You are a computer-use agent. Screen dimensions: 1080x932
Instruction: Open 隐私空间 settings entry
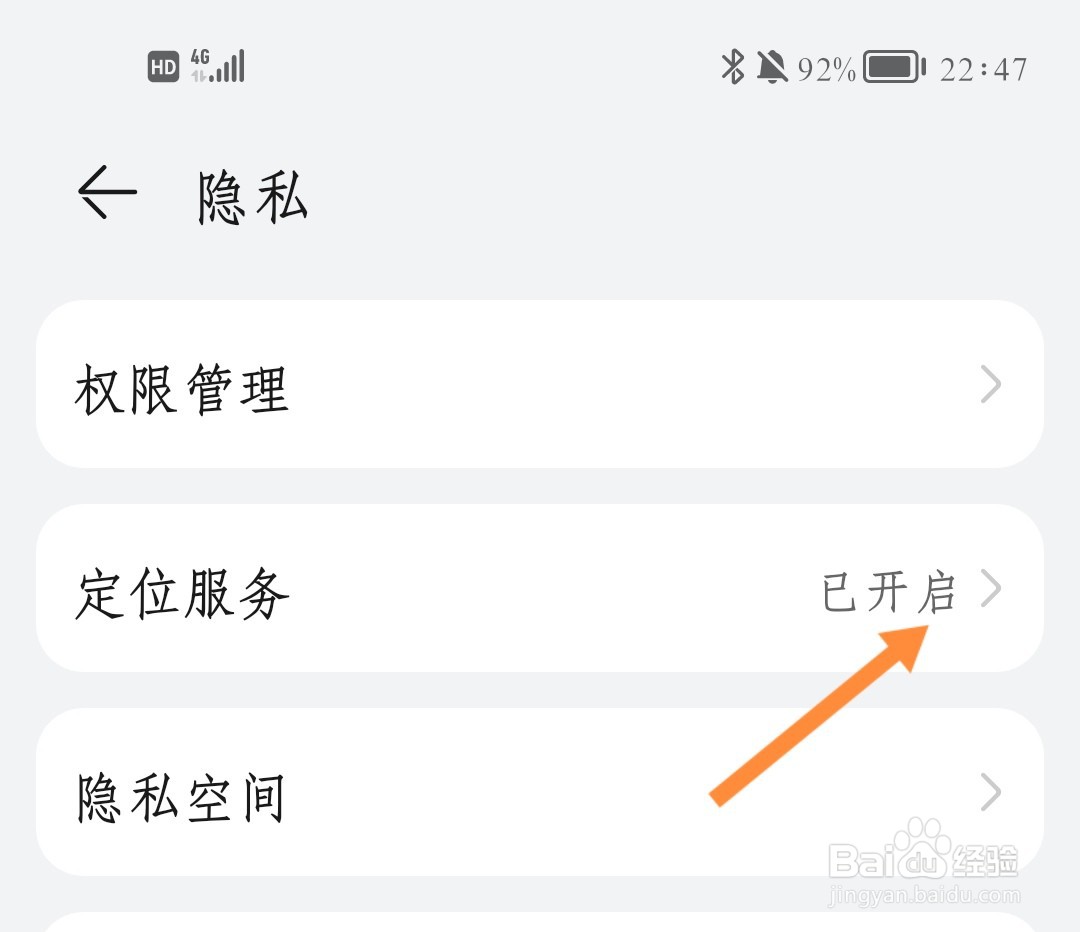pyautogui.click(x=540, y=792)
